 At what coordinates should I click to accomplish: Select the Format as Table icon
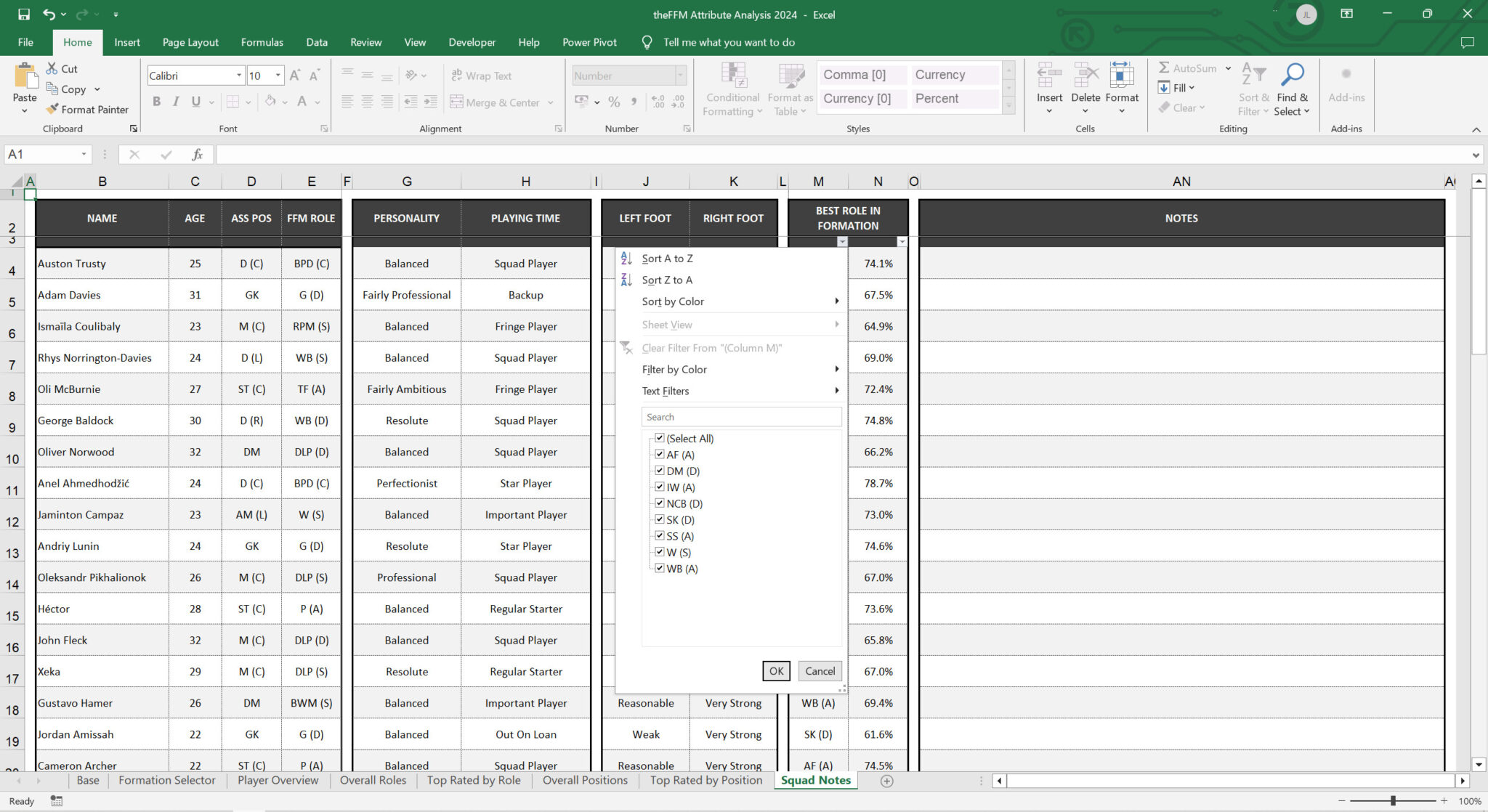tap(791, 89)
